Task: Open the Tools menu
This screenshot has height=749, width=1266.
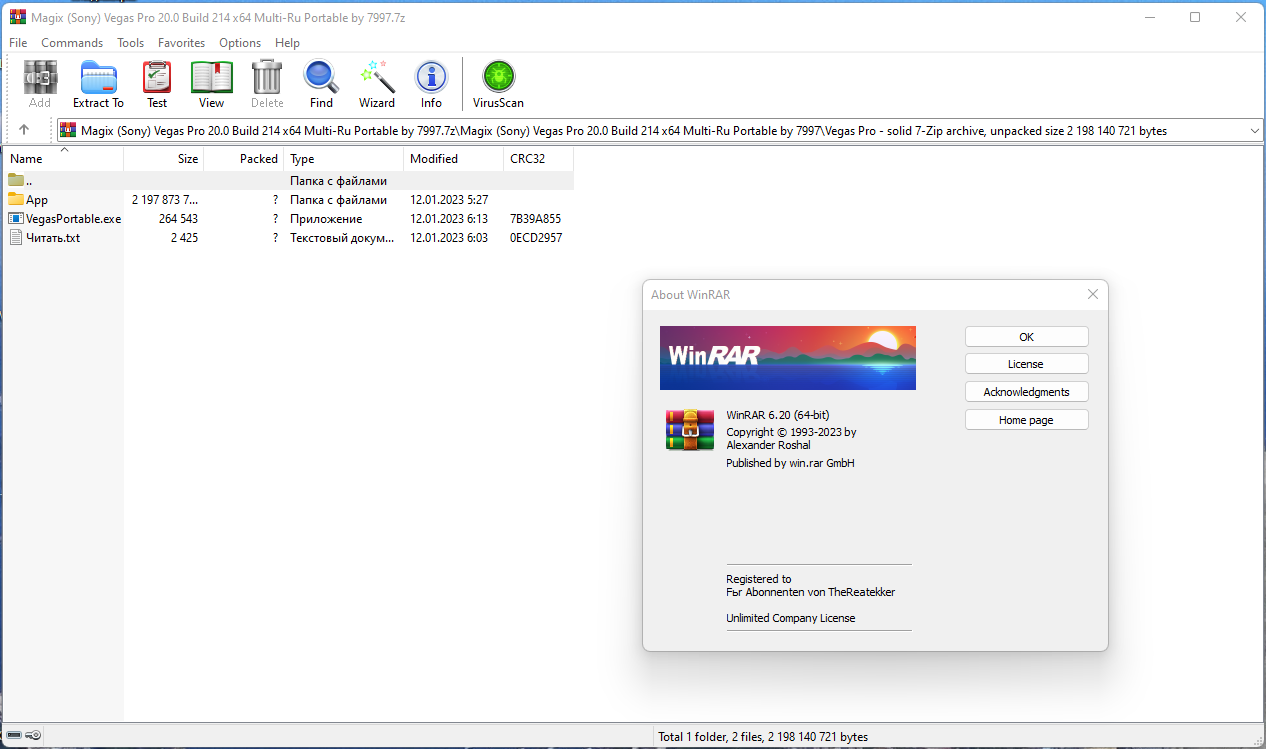Action: 130,43
